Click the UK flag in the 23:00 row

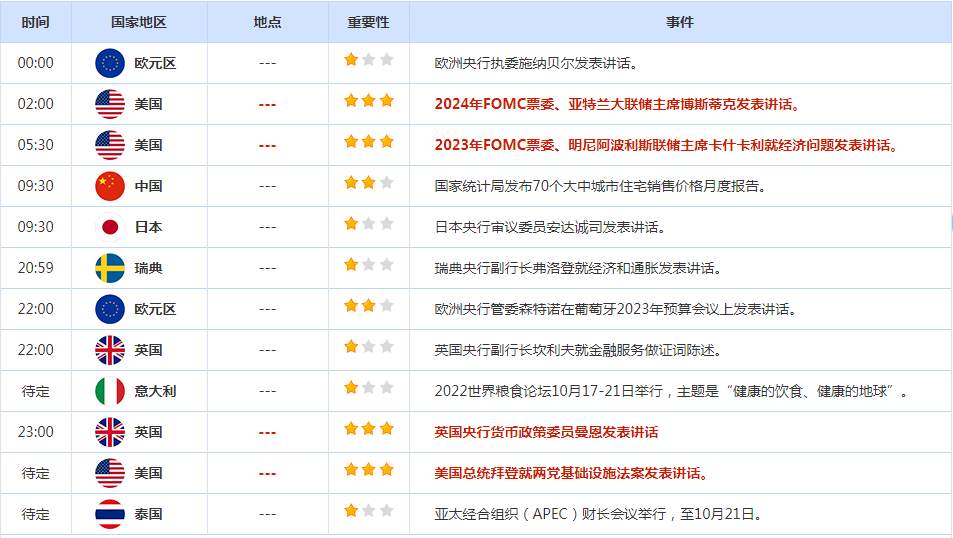coord(110,432)
